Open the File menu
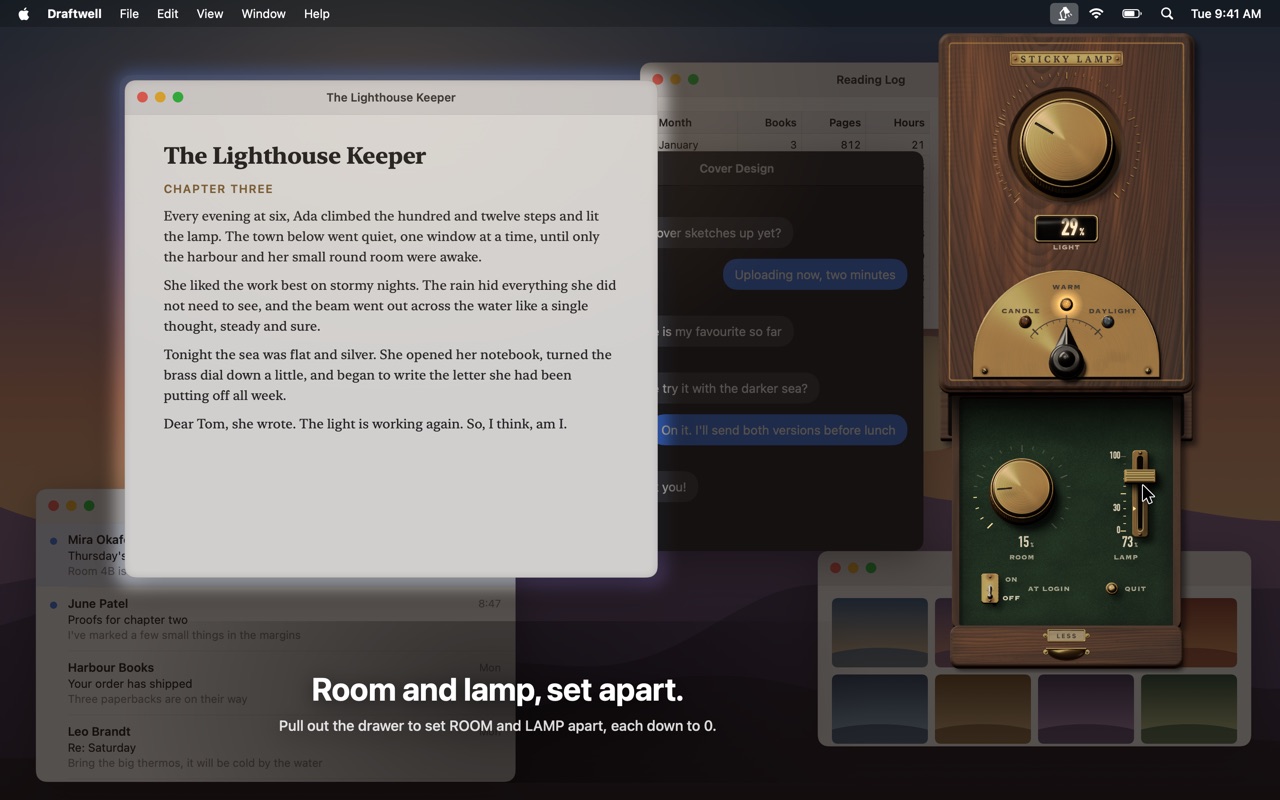Screen dimensions: 1280x800 click(129, 14)
